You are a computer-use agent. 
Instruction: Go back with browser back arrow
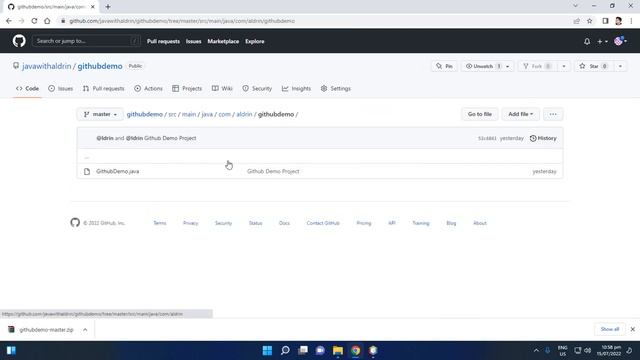point(9,21)
